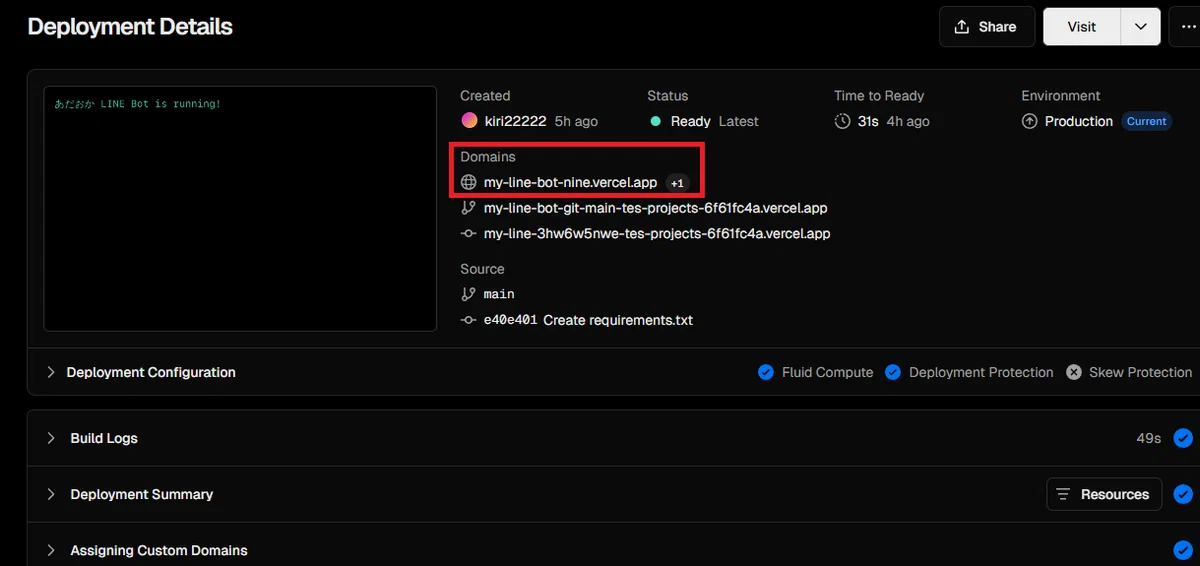Click the clock icon beside 31s
The width and height of the screenshot is (1200, 566).
[843, 121]
